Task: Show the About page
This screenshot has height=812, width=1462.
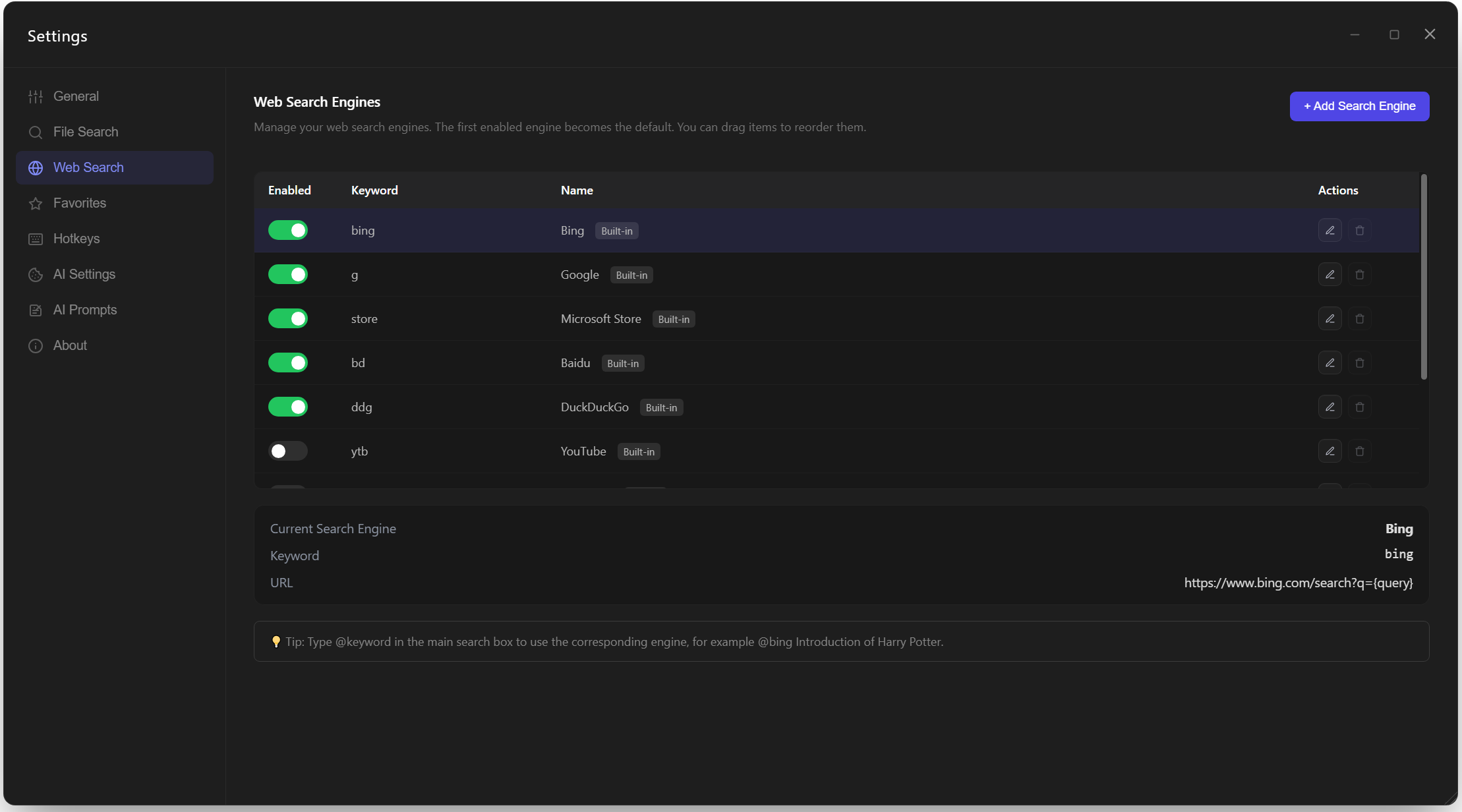Action: (x=115, y=345)
